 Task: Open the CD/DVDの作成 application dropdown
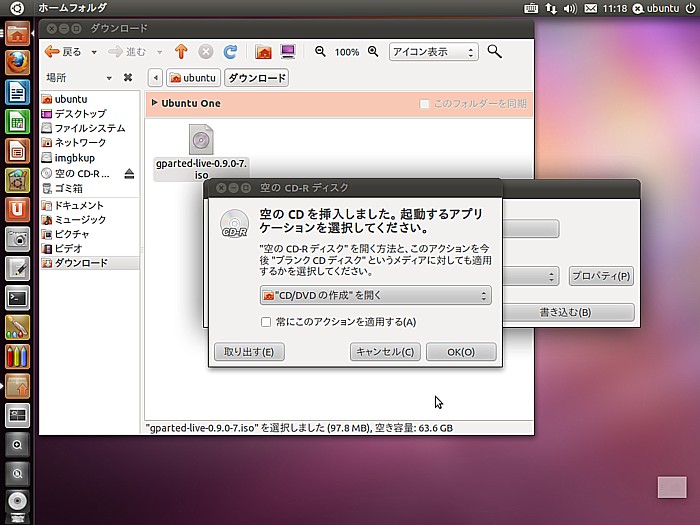[375, 295]
